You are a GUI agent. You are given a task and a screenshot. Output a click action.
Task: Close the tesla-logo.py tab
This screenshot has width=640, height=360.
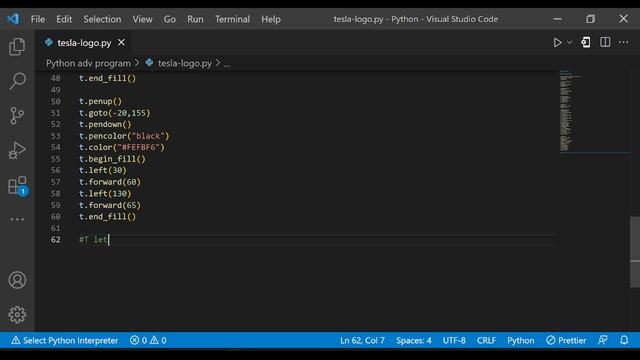pyautogui.click(x=121, y=42)
